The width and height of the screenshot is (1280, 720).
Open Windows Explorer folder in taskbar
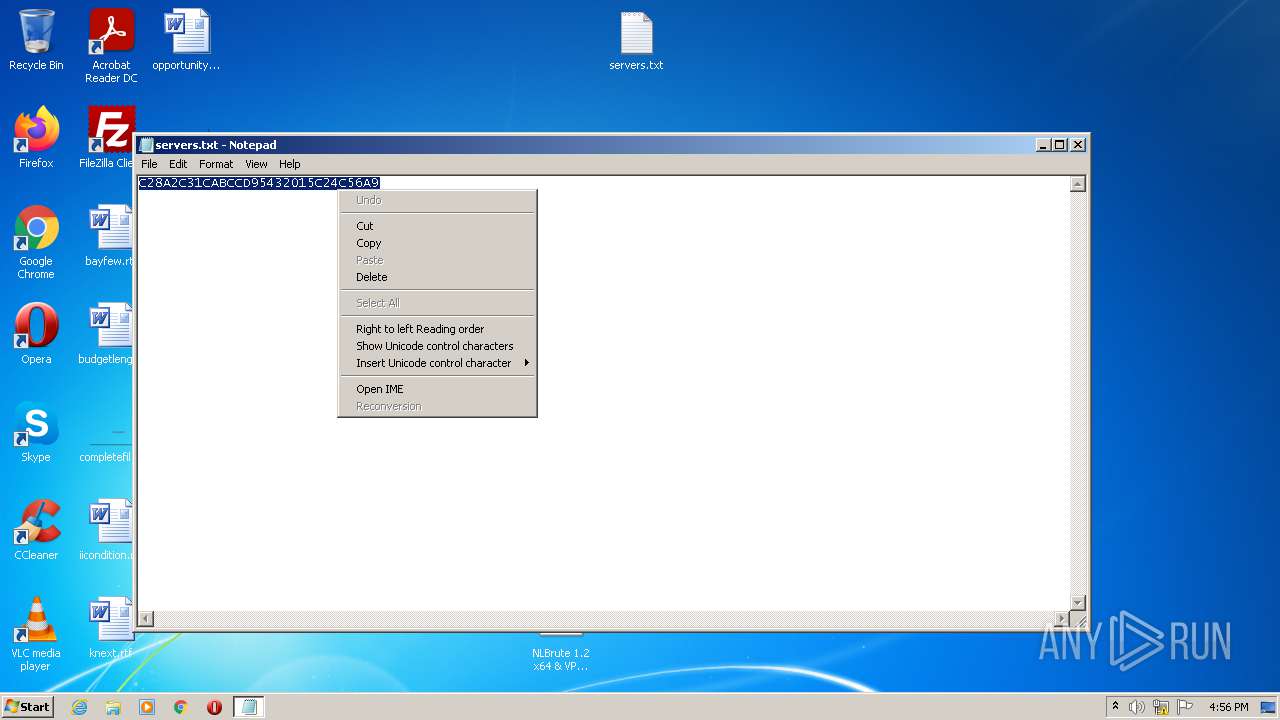(x=113, y=707)
